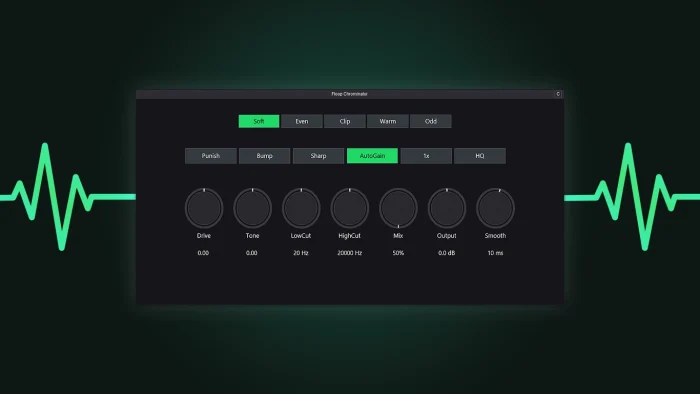700x394 pixels.
Task: Click the Tone value 0.00
Action: (252, 253)
